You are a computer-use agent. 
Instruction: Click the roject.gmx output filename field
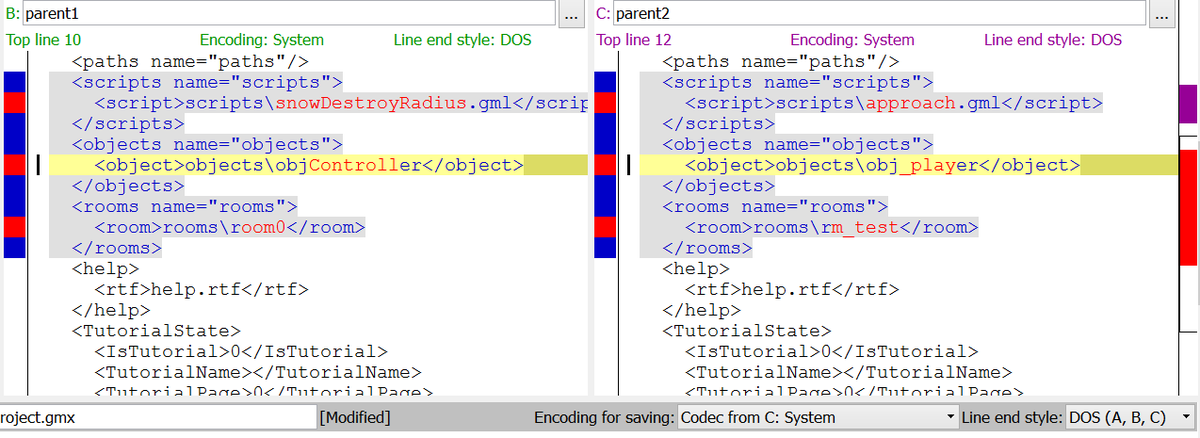click(157, 417)
